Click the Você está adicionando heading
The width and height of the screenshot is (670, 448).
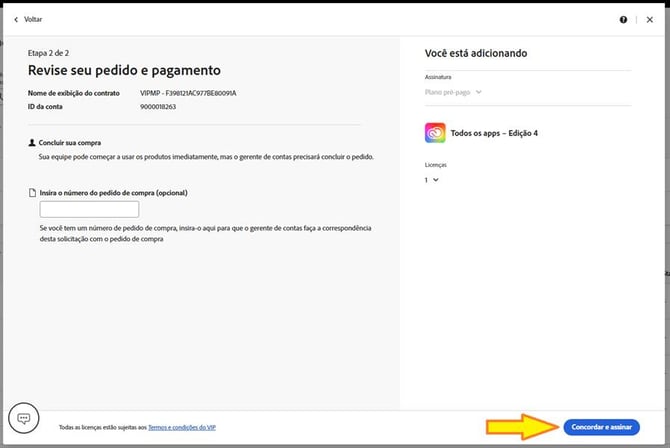click(476, 53)
